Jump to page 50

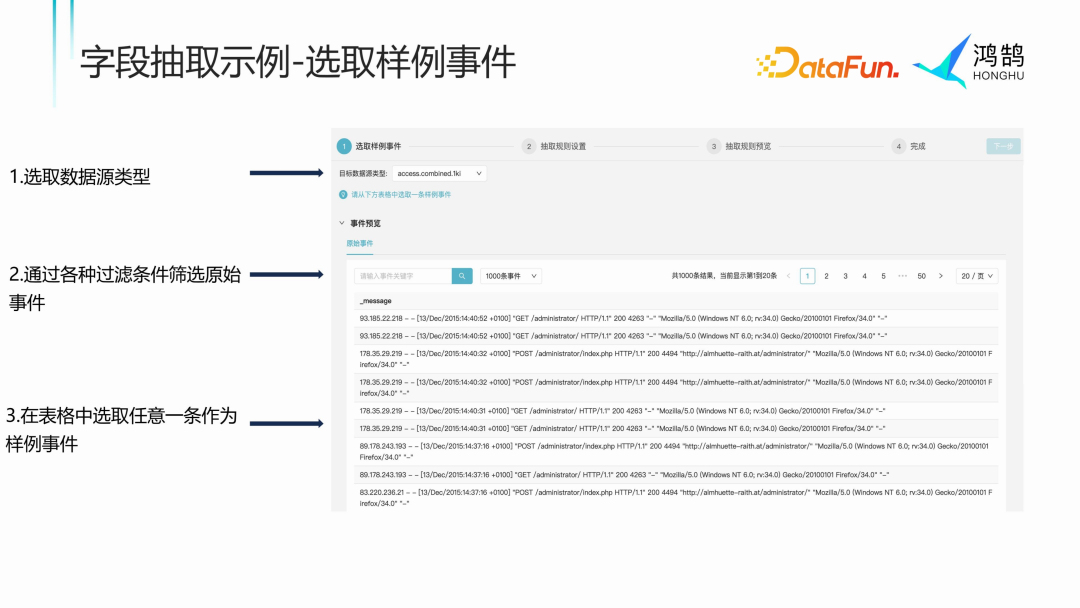921,275
